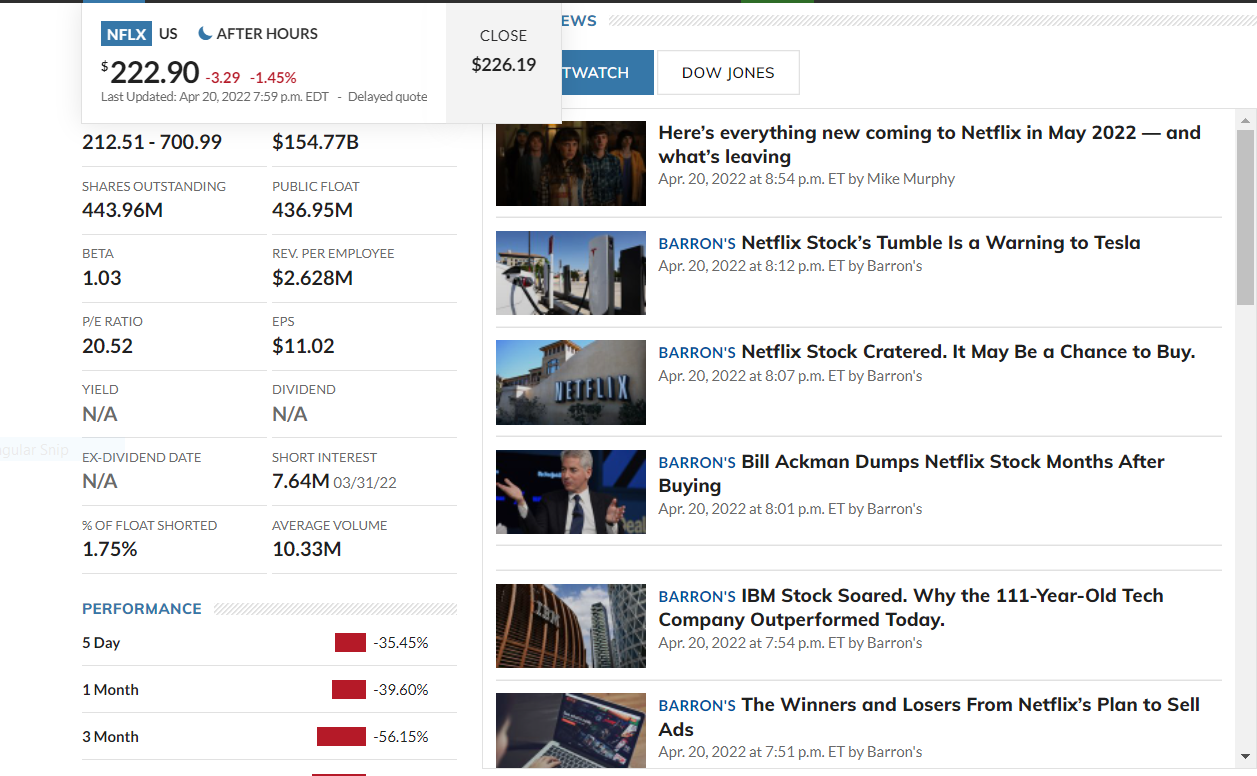Click the Netflix building sign thumbnail
The image size is (1257, 776).
[571, 382]
